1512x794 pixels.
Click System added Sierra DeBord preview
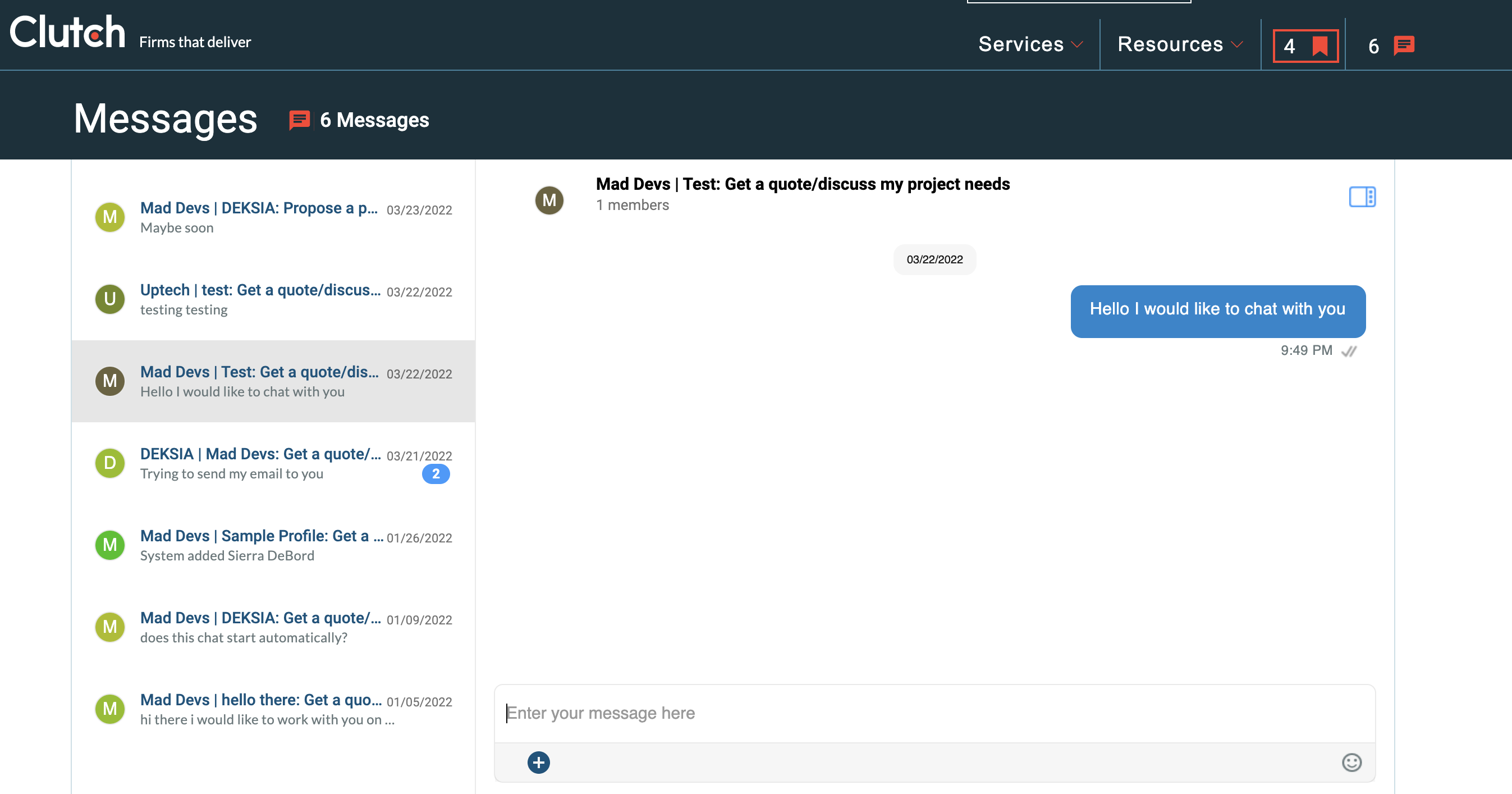[227, 555]
